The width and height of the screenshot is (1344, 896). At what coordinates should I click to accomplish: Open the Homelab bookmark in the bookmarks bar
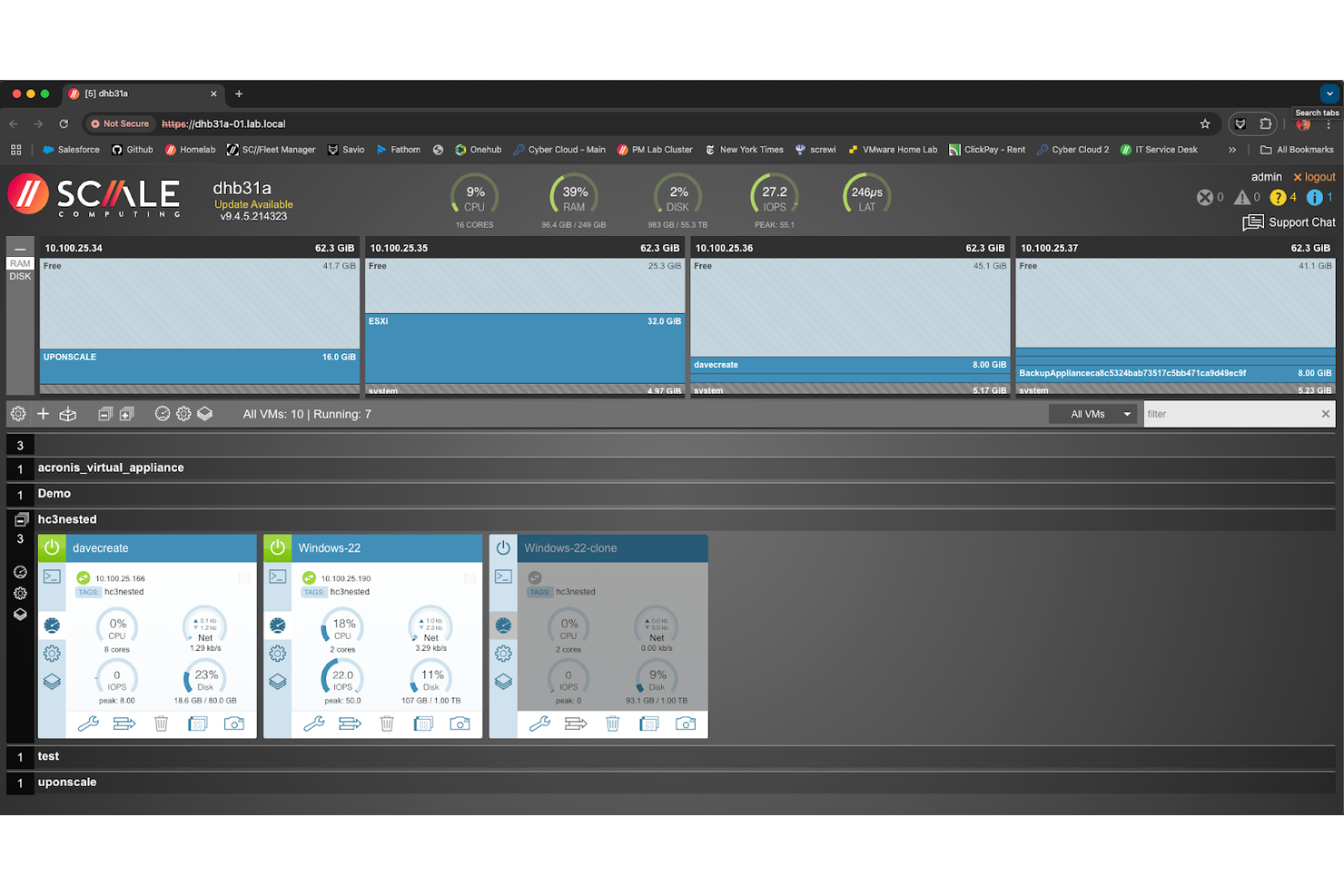pos(190,149)
